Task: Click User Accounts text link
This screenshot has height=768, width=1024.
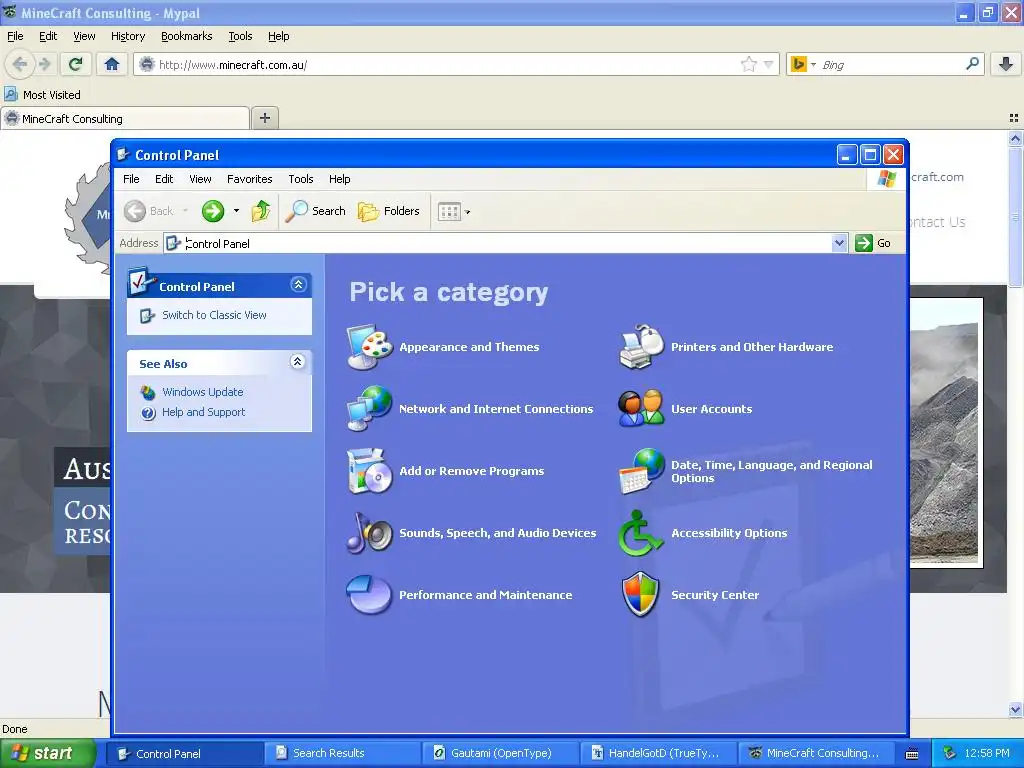Action: (711, 409)
